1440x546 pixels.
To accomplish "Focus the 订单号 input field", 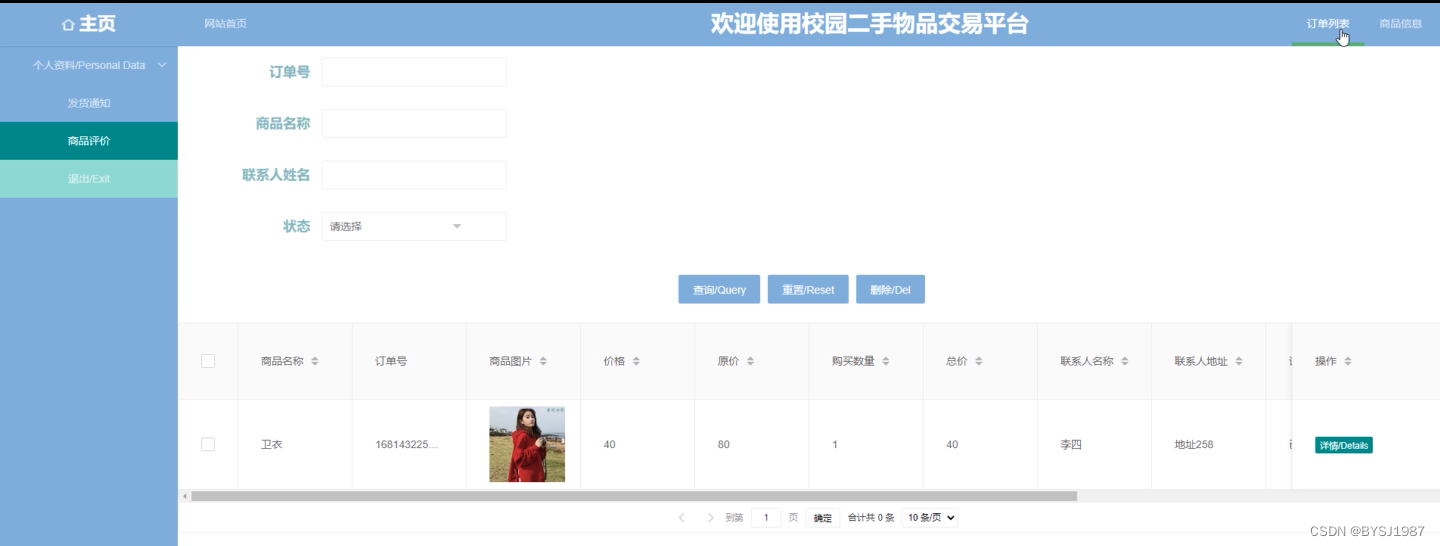I will point(414,72).
